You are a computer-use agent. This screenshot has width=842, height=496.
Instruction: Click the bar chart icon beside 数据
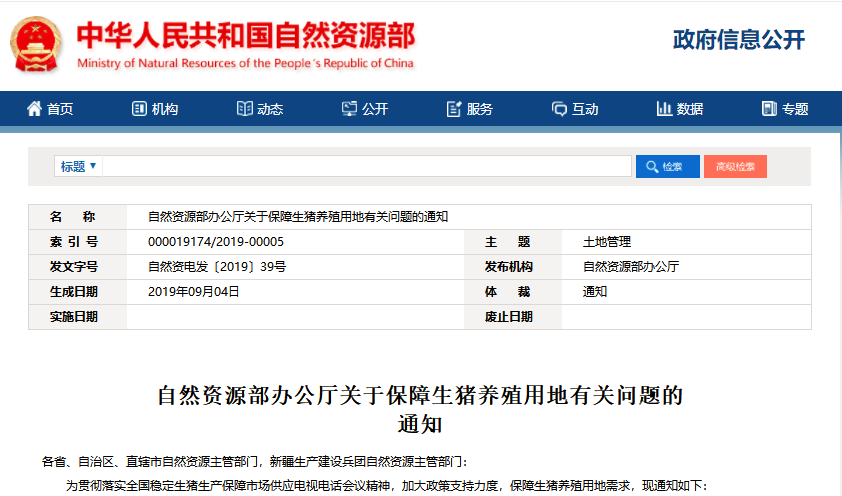(x=664, y=109)
